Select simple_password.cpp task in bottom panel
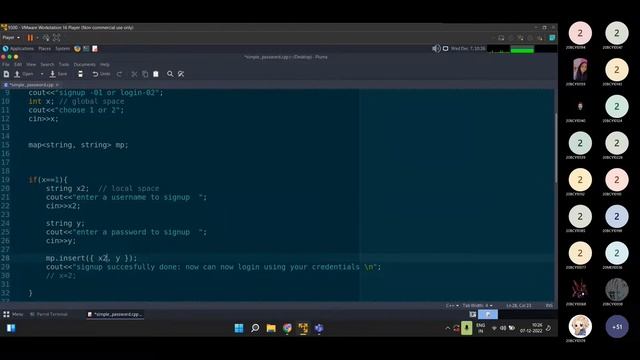Screen dimensions: 640x360 click(115, 314)
